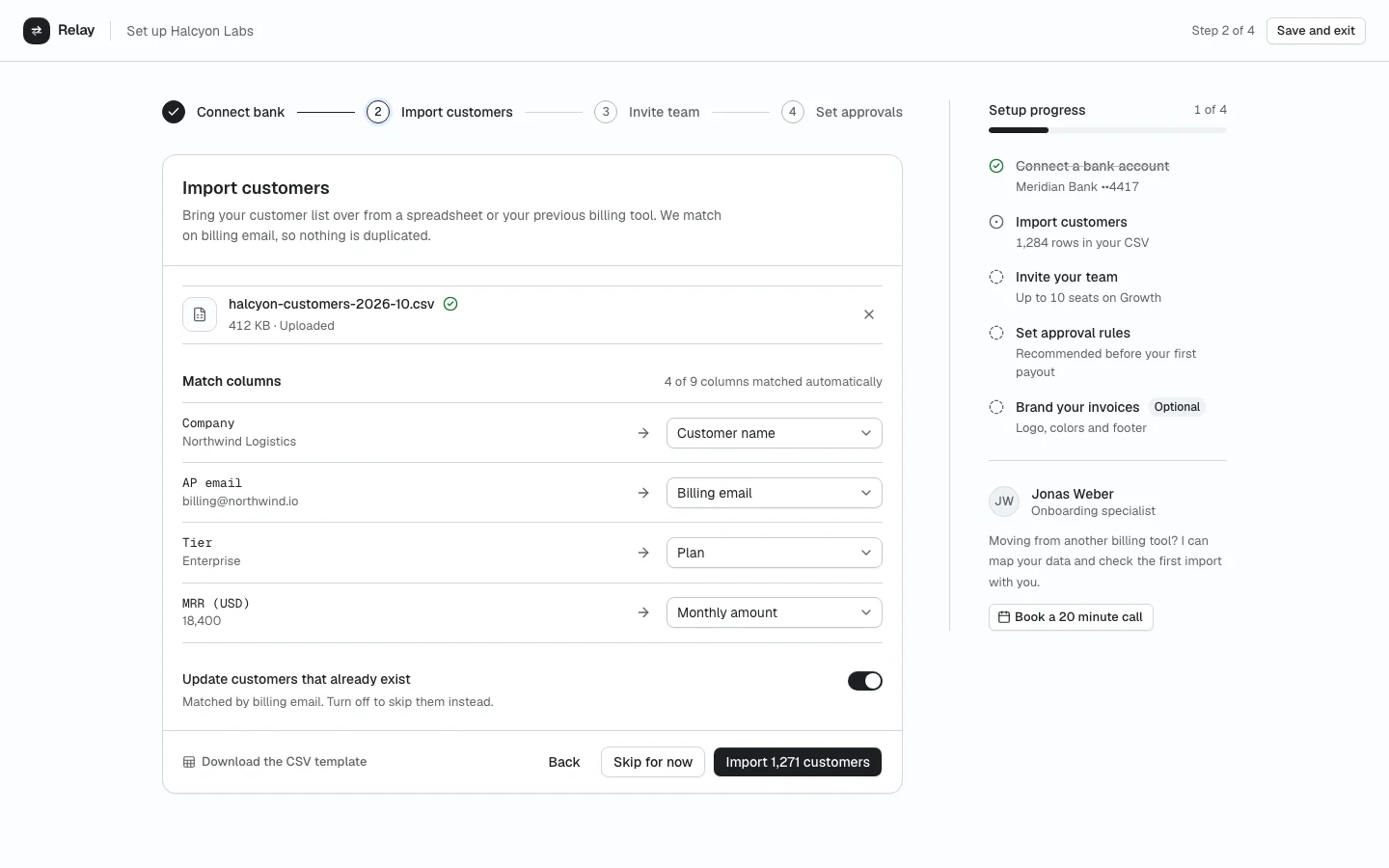Select the Import customers step label
Screen dimensions: 1389x868
tap(457, 112)
